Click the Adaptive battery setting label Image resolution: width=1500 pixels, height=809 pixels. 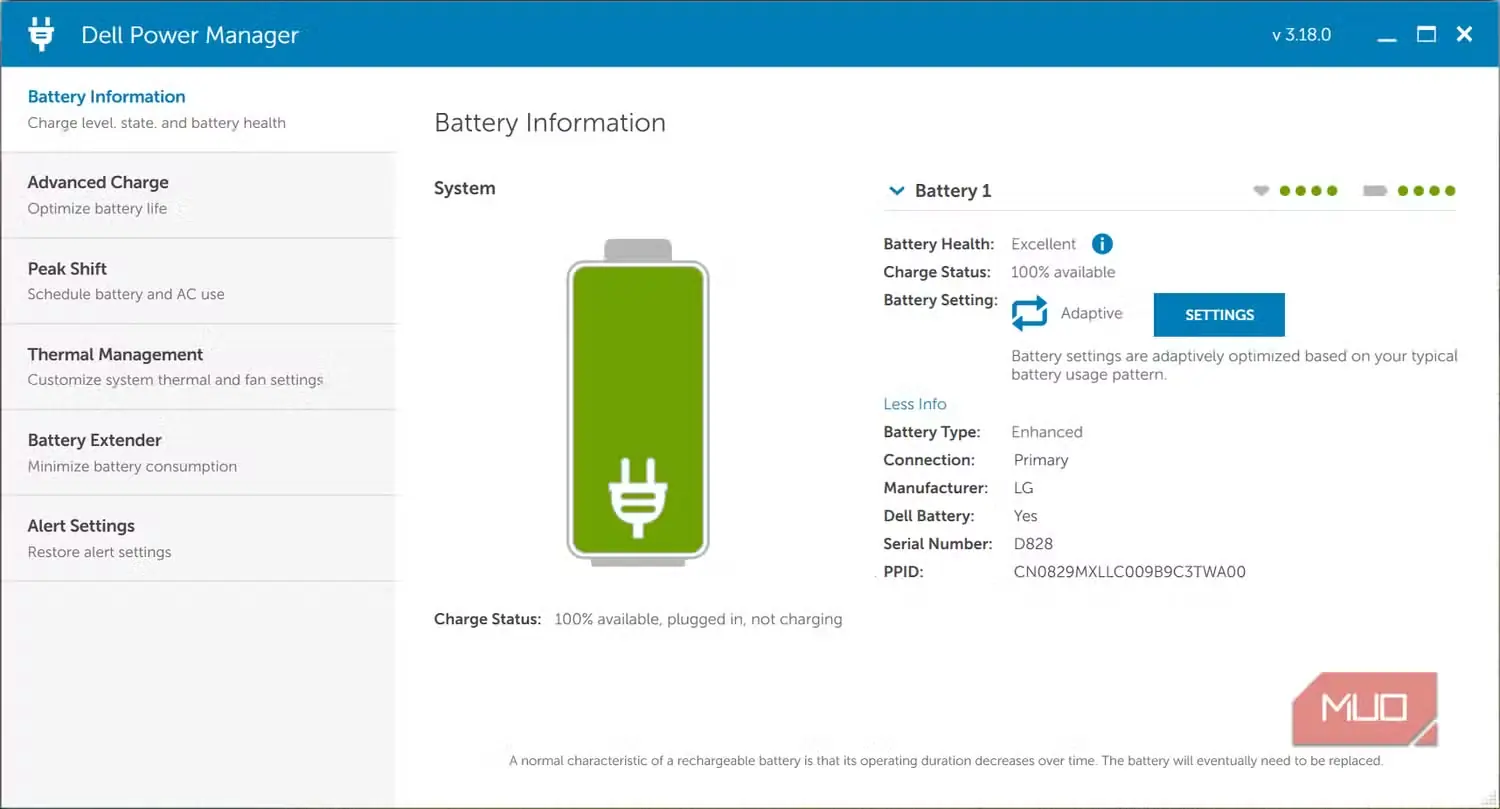pyautogui.click(x=1092, y=313)
